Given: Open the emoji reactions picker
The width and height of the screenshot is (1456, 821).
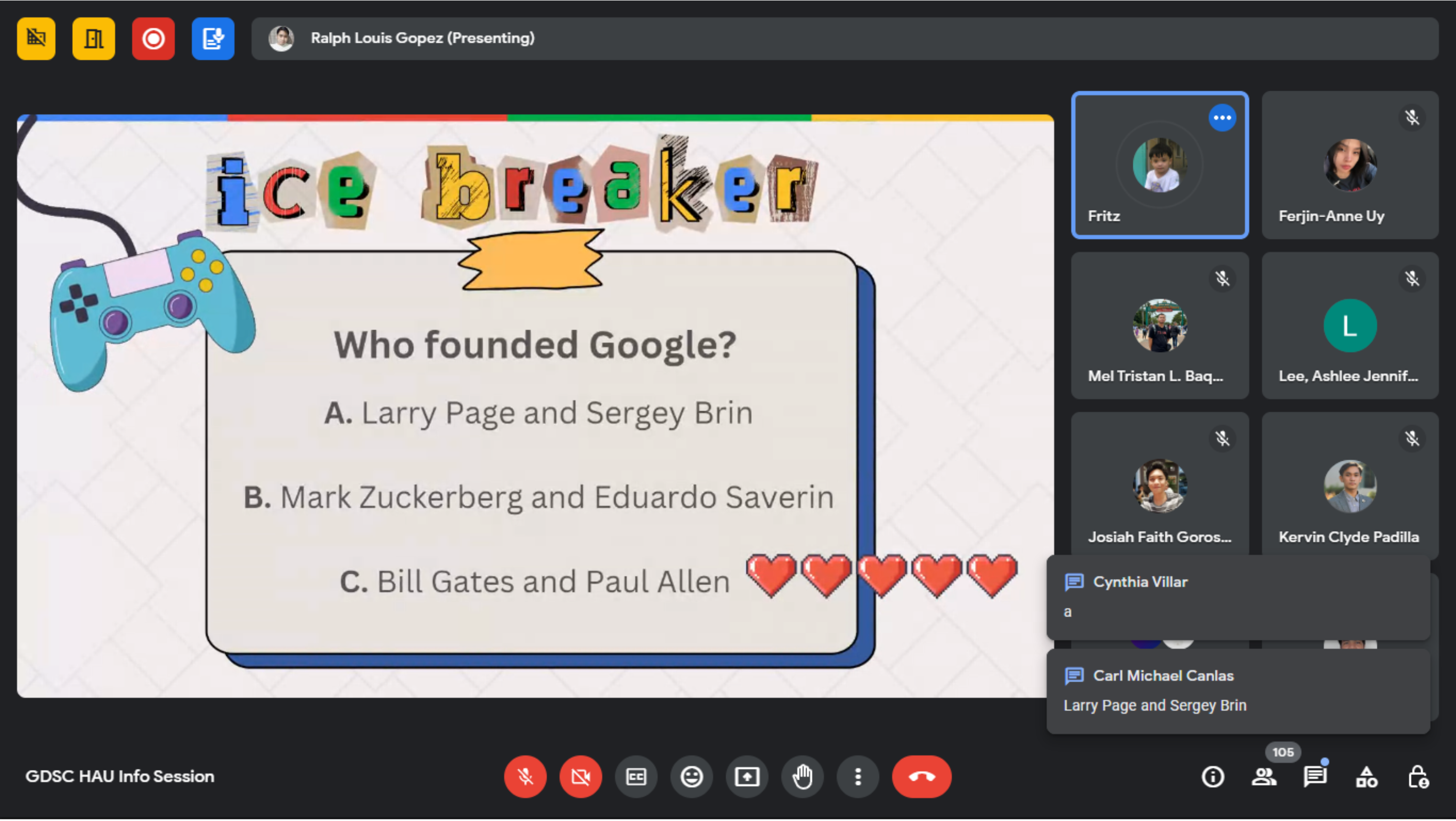Looking at the screenshot, I should [691, 777].
